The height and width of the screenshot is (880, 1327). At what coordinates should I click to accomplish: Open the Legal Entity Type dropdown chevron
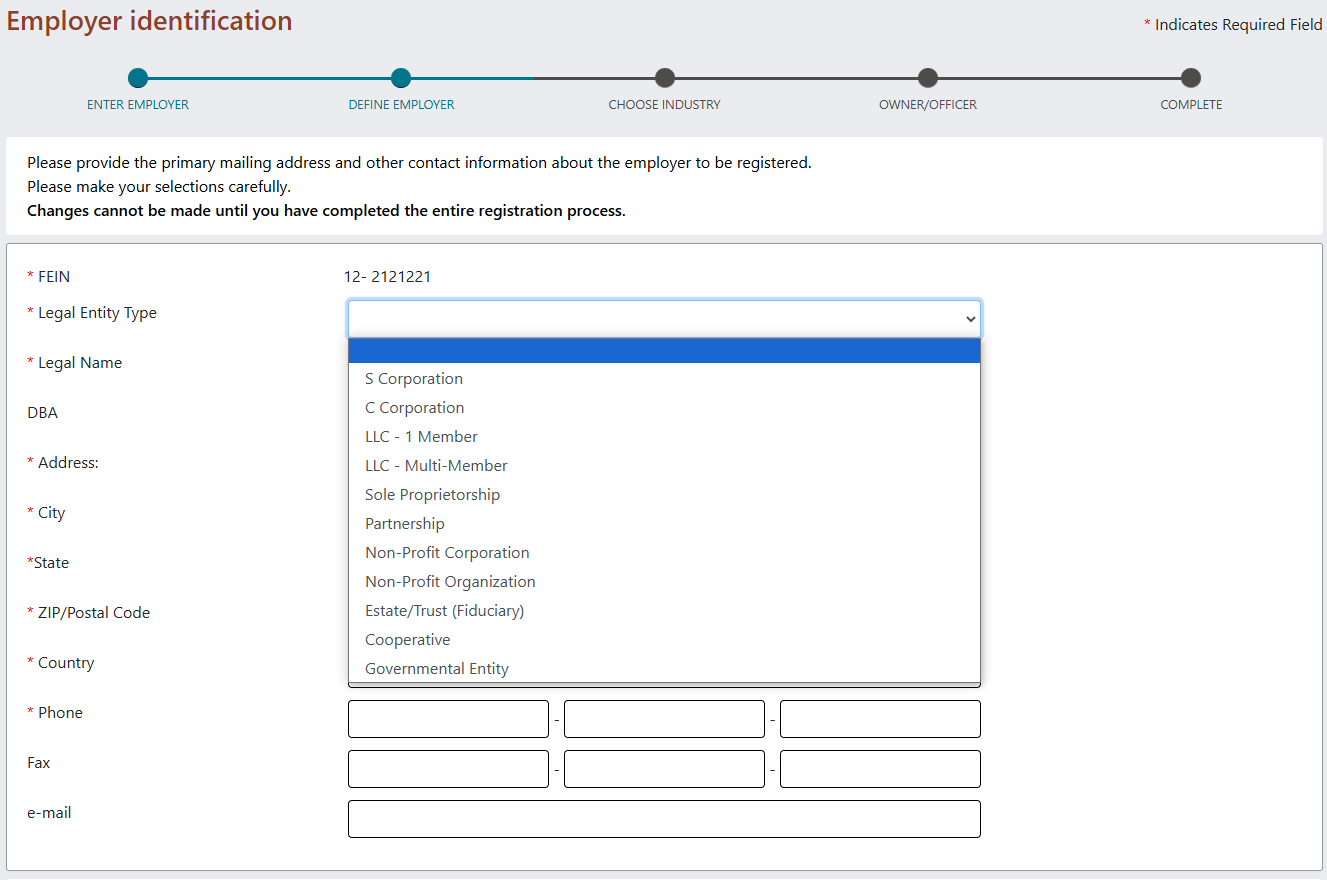968,318
